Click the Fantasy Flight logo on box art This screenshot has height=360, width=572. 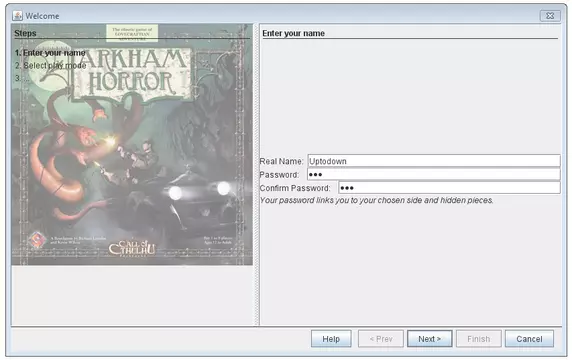[x=37, y=240]
